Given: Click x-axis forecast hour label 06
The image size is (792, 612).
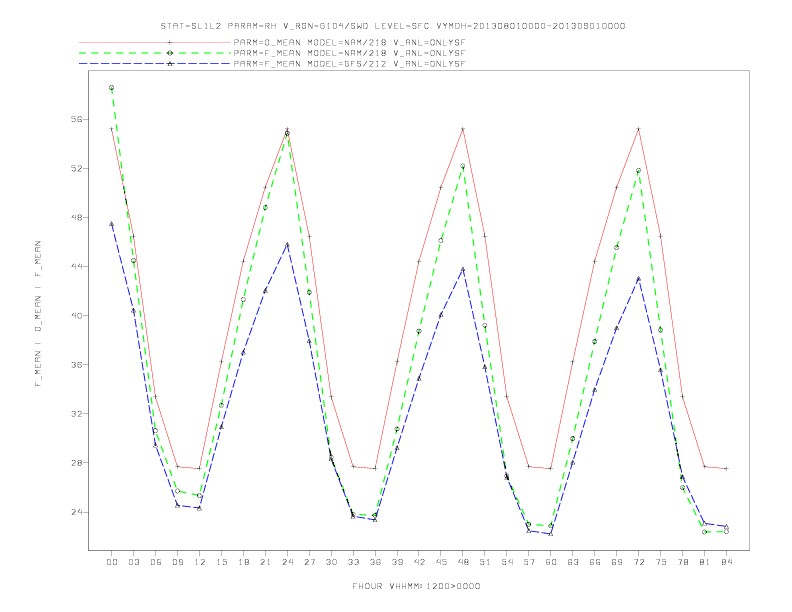Looking at the screenshot, I should click(156, 562).
